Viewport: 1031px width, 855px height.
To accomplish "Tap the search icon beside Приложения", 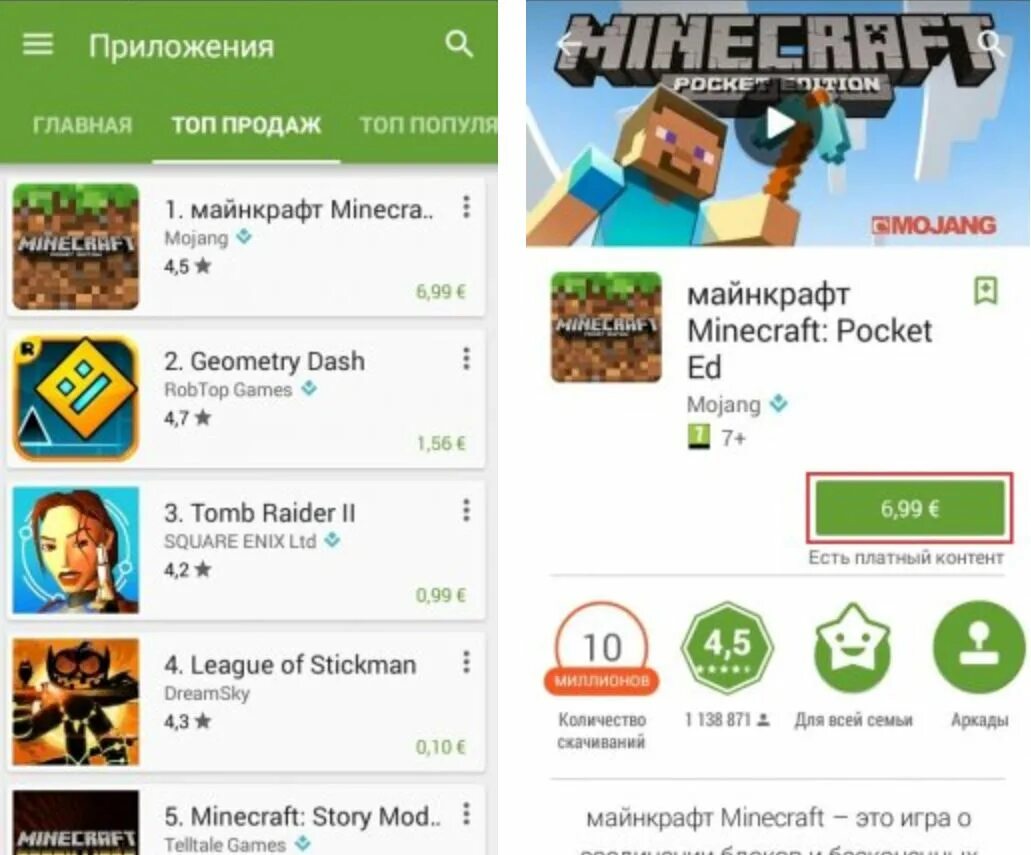I will 459,45.
